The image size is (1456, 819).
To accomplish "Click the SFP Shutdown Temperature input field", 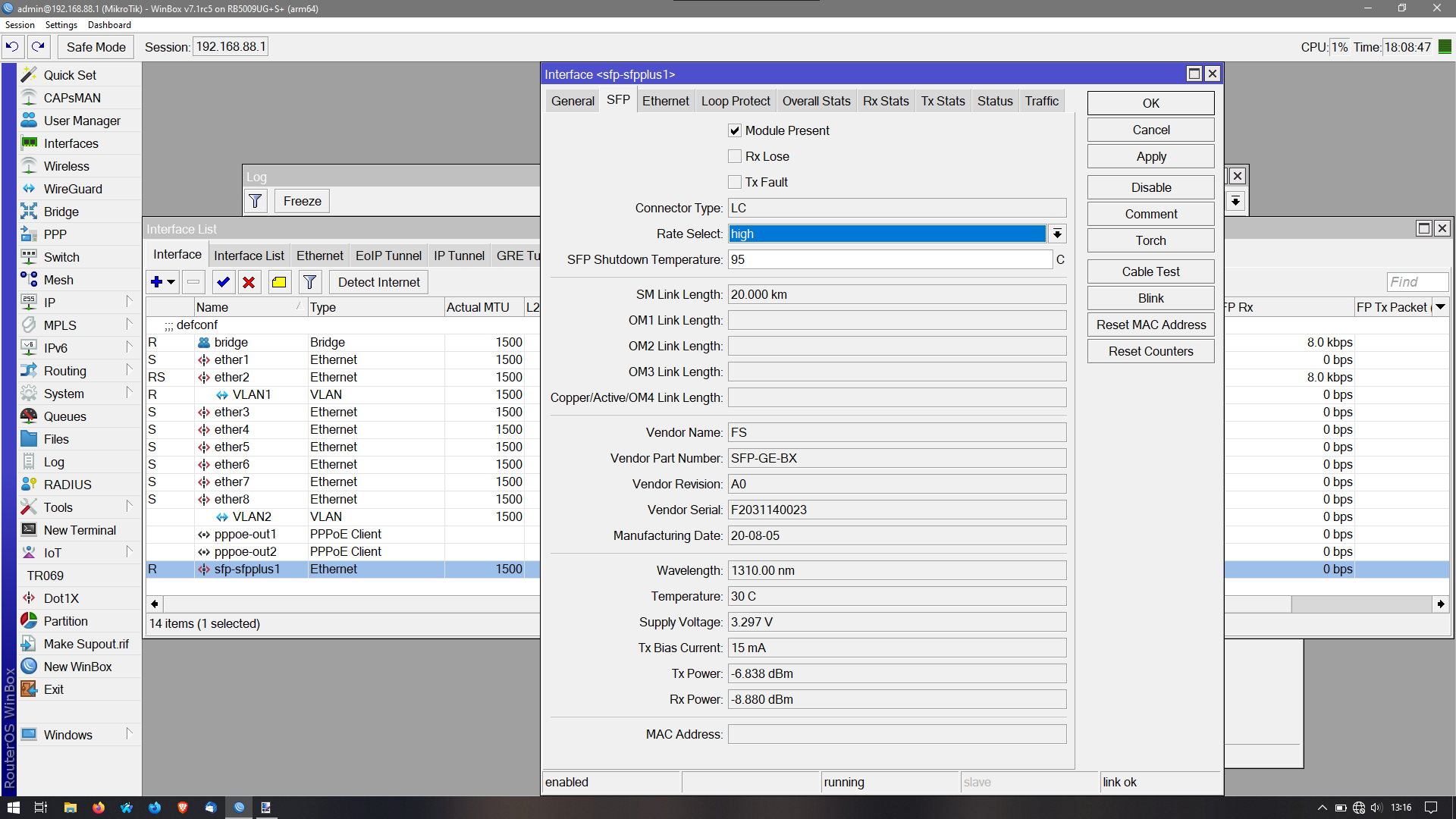I will coord(890,259).
